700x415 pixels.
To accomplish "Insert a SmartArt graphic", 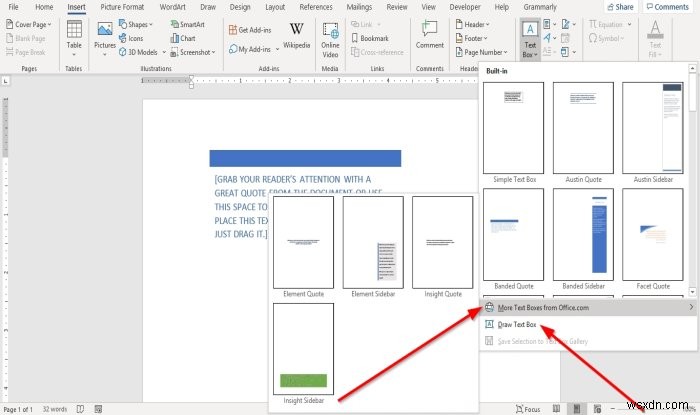I will point(188,25).
